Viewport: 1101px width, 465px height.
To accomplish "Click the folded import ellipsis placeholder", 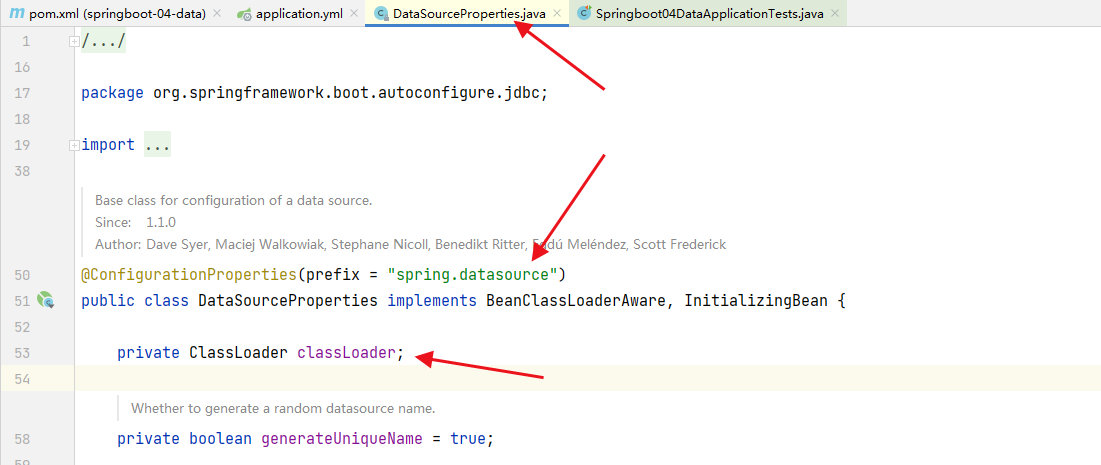I will tap(158, 145).
